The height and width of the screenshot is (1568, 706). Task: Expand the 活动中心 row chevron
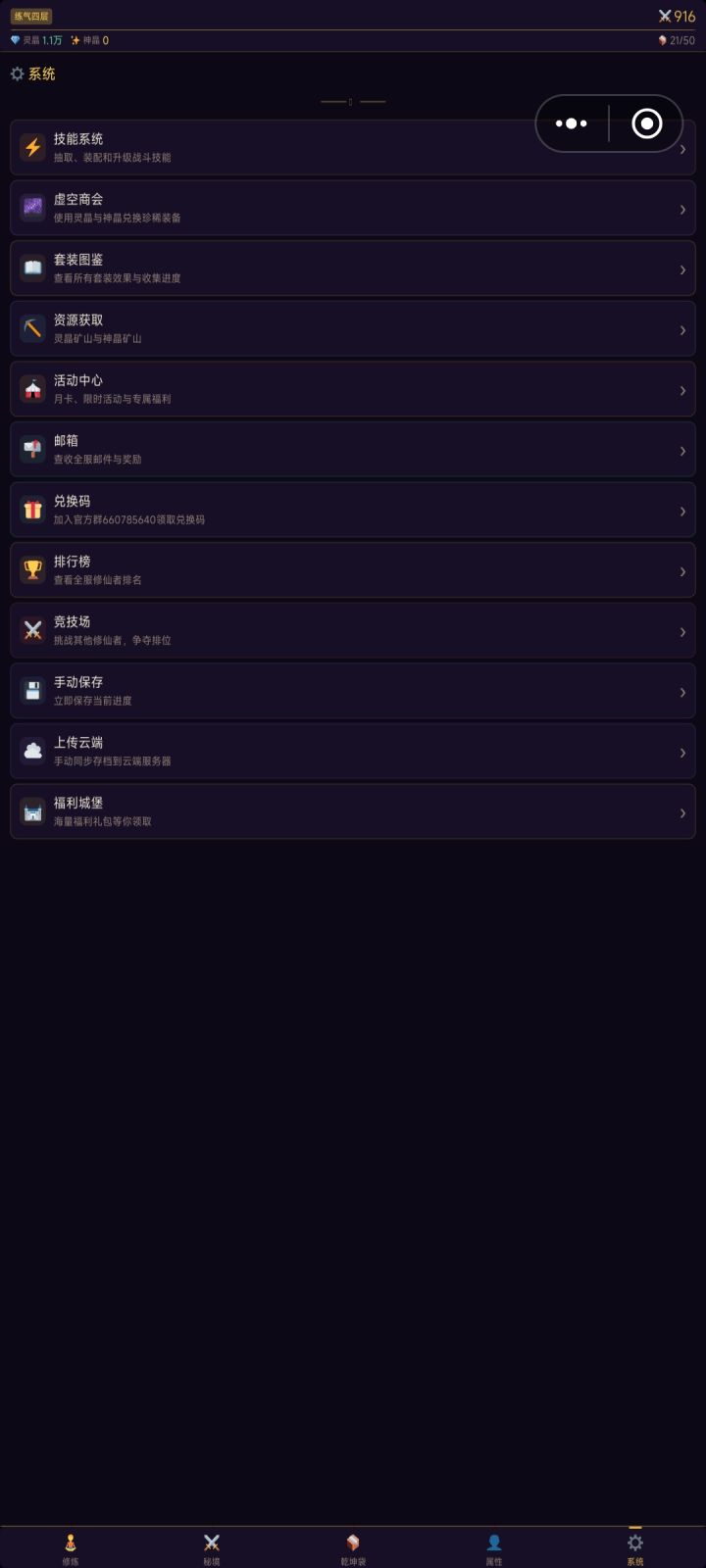pyautogui.click(x=682, y=390)
